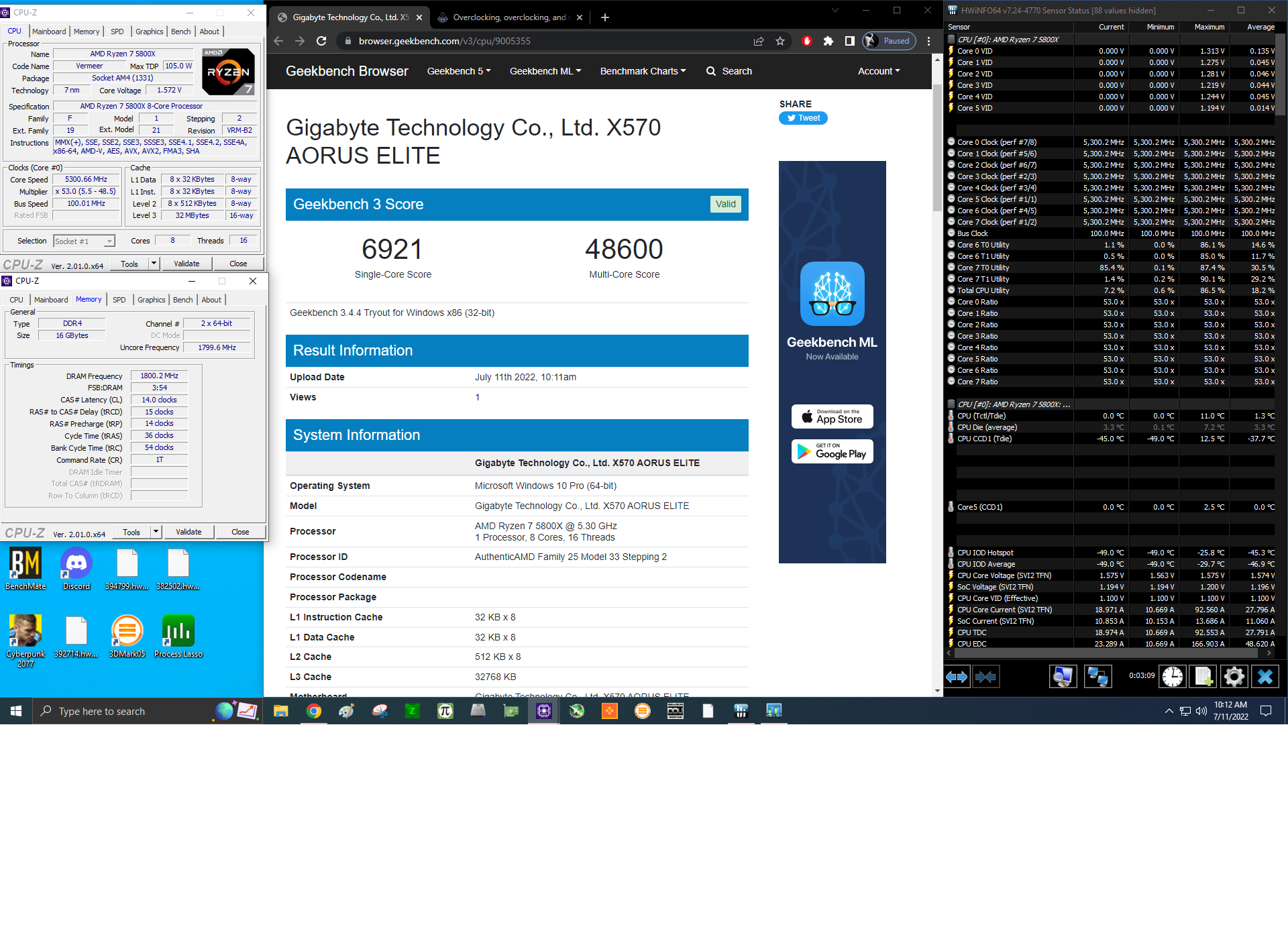1288x947 pixels.
Task: Select CPU Core Voltage (SVI2 TFN) row
Action: click(x=1111, y=575)
